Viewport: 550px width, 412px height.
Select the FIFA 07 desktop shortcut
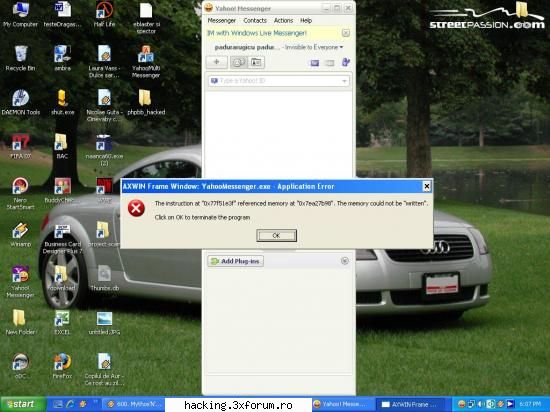[x=21, y=146]
